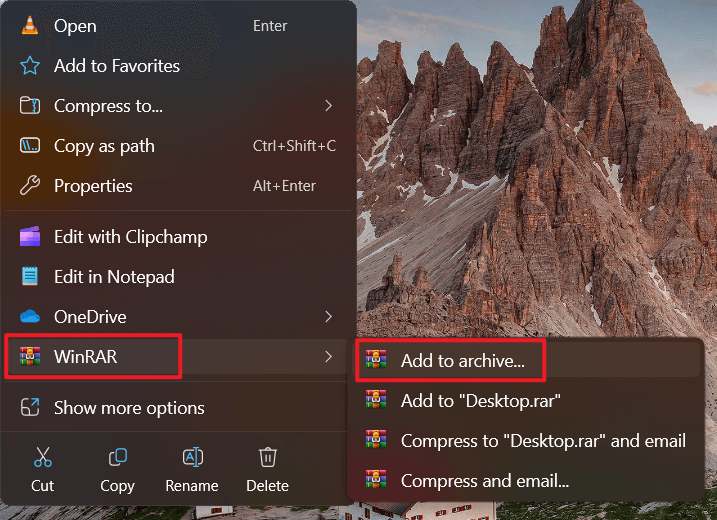Viewport: 717px width, 520px height.
Task: Expand the OneDrive submenu arrow
Action: (329, 317)
